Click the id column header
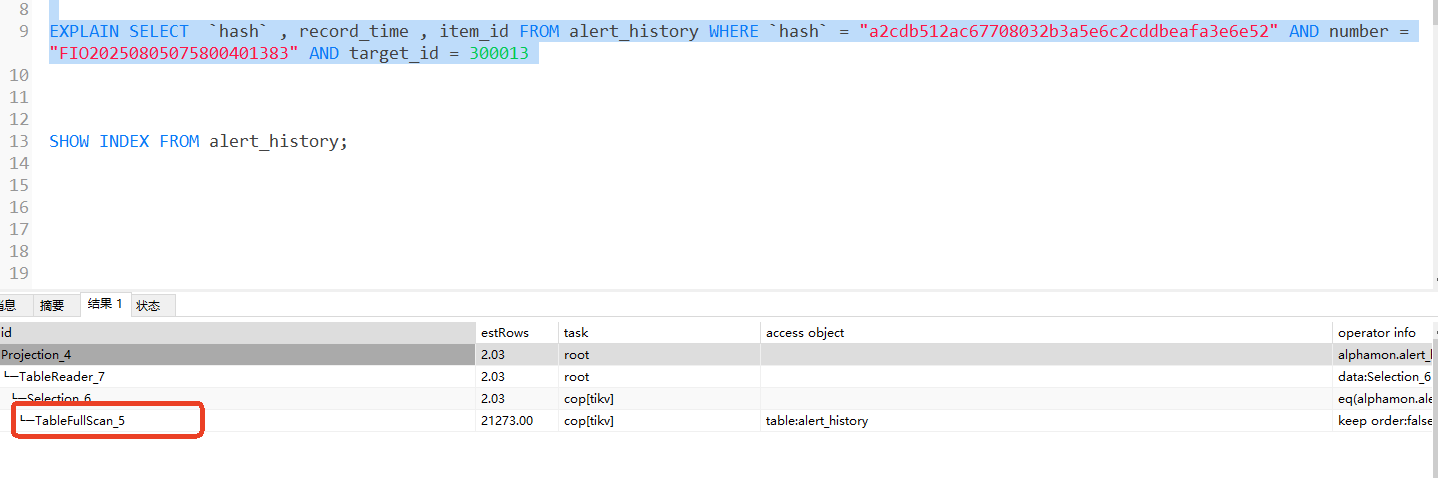The image size is (1438, 478). [x=7, y=332]
